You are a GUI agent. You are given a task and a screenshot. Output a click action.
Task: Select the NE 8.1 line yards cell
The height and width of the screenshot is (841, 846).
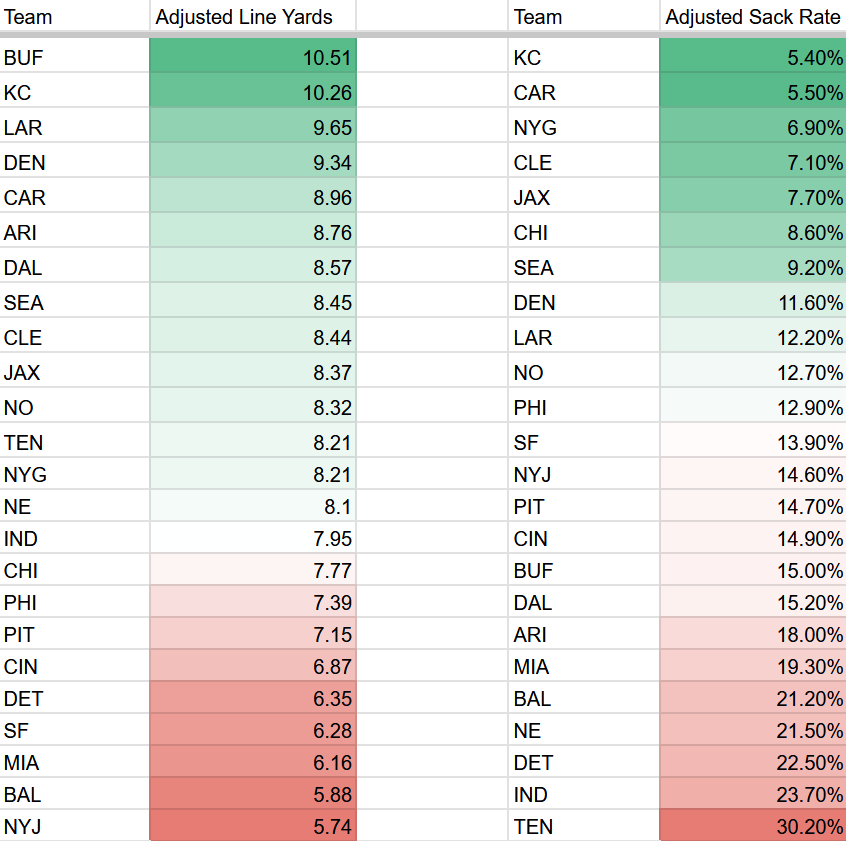pyautogui.click(x=253, y=507)
